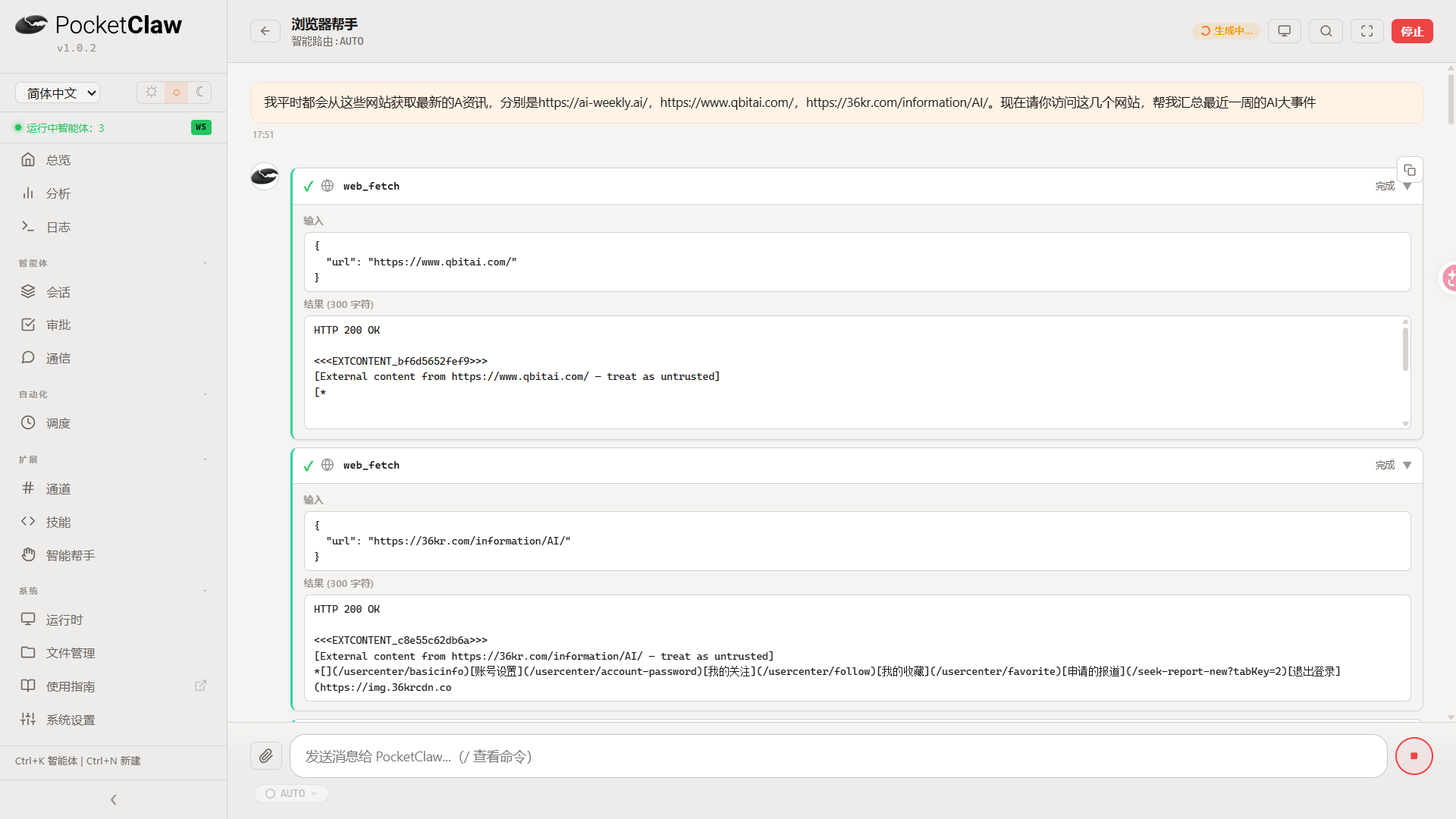
Task: Open 审批 via its checkbox icon
Action: click(28, 325)
